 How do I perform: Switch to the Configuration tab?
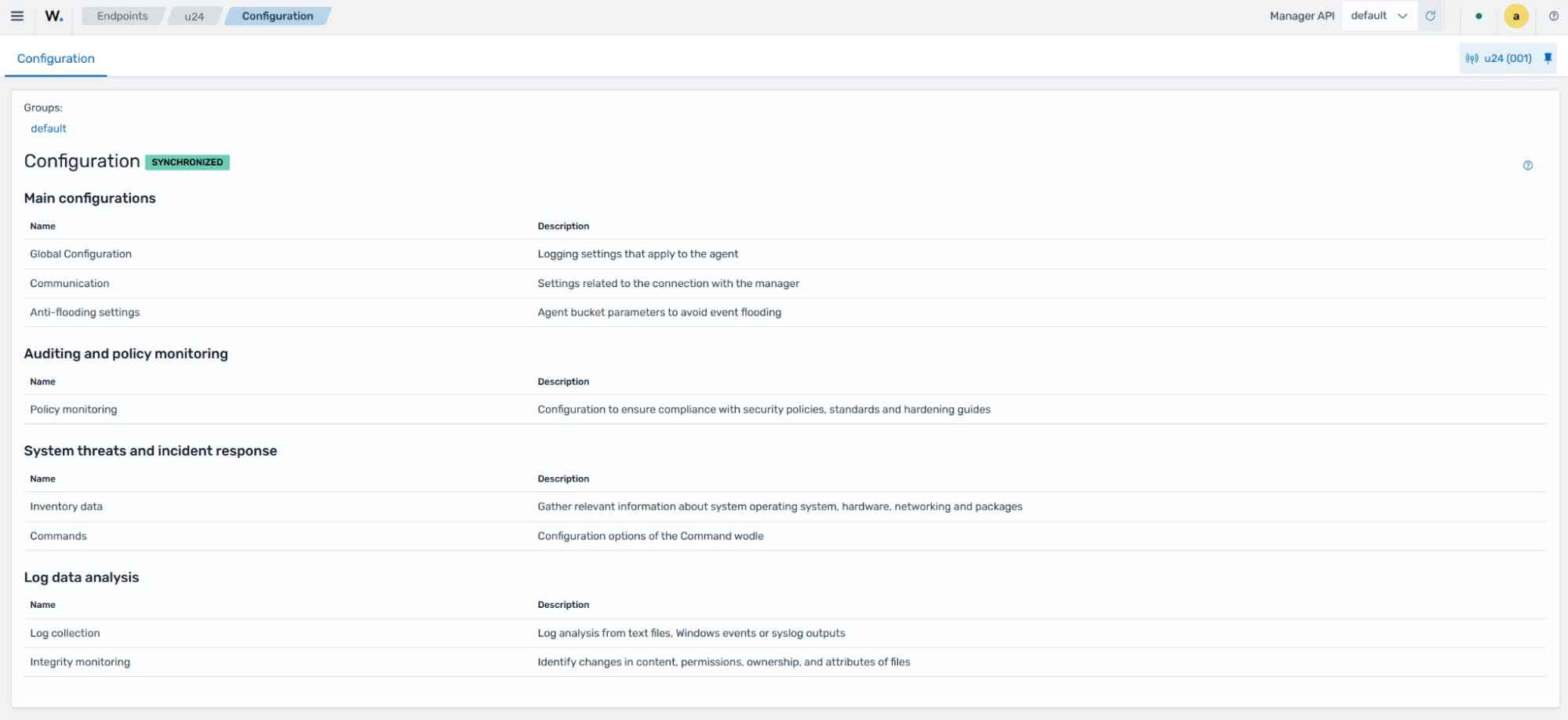(x=56, y=59)
